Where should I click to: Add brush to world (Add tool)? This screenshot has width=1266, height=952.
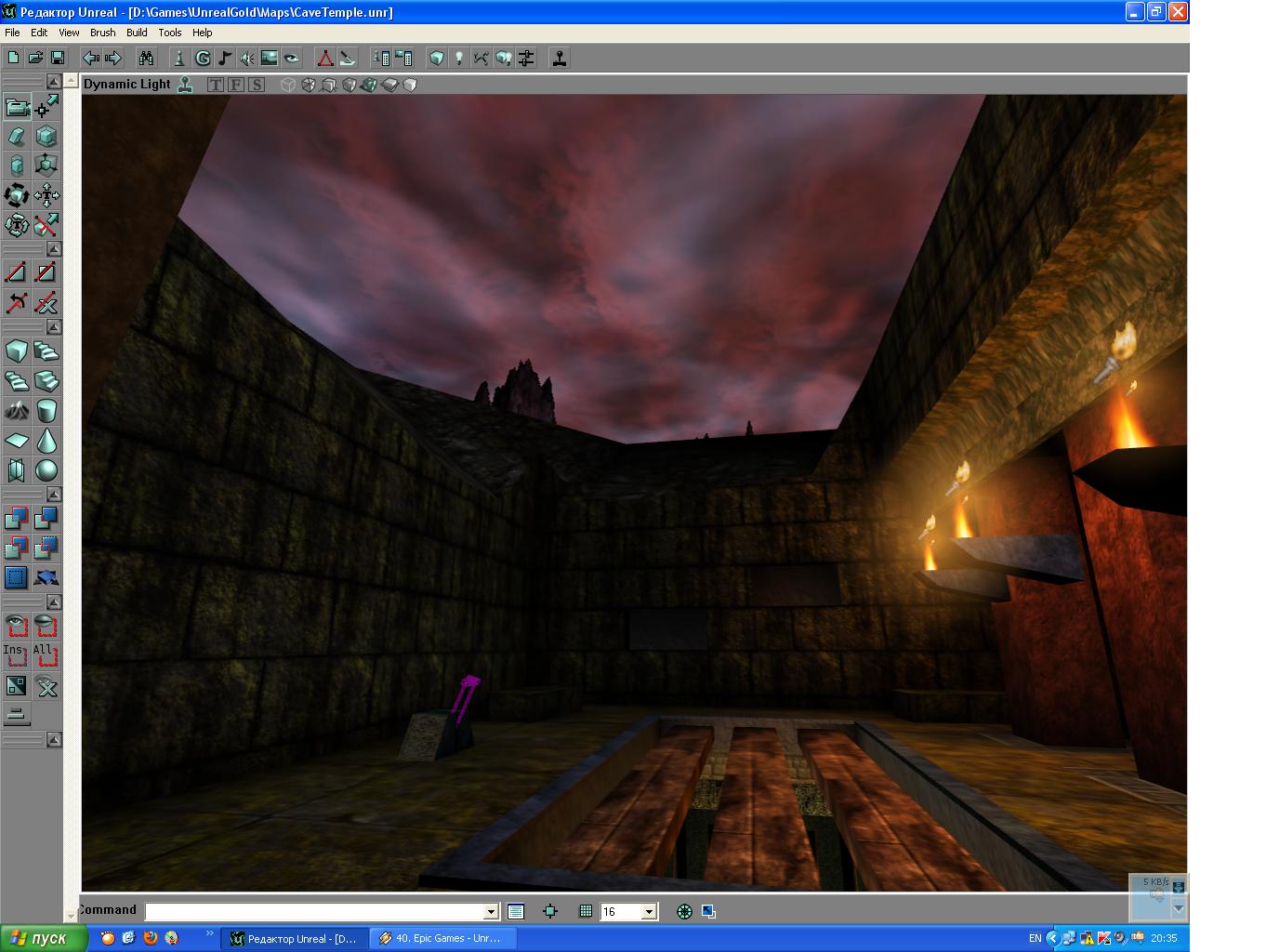click(x=17, y=518)
